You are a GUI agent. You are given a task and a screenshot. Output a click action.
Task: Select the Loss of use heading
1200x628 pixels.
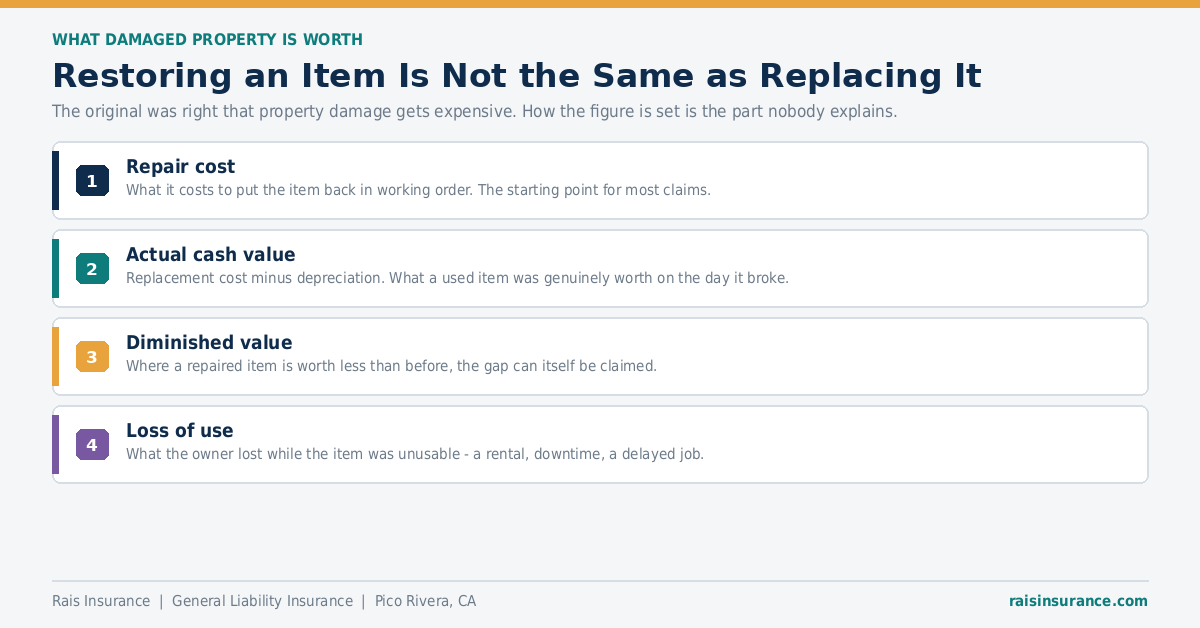pyautogui.click(x=180, y=431)
